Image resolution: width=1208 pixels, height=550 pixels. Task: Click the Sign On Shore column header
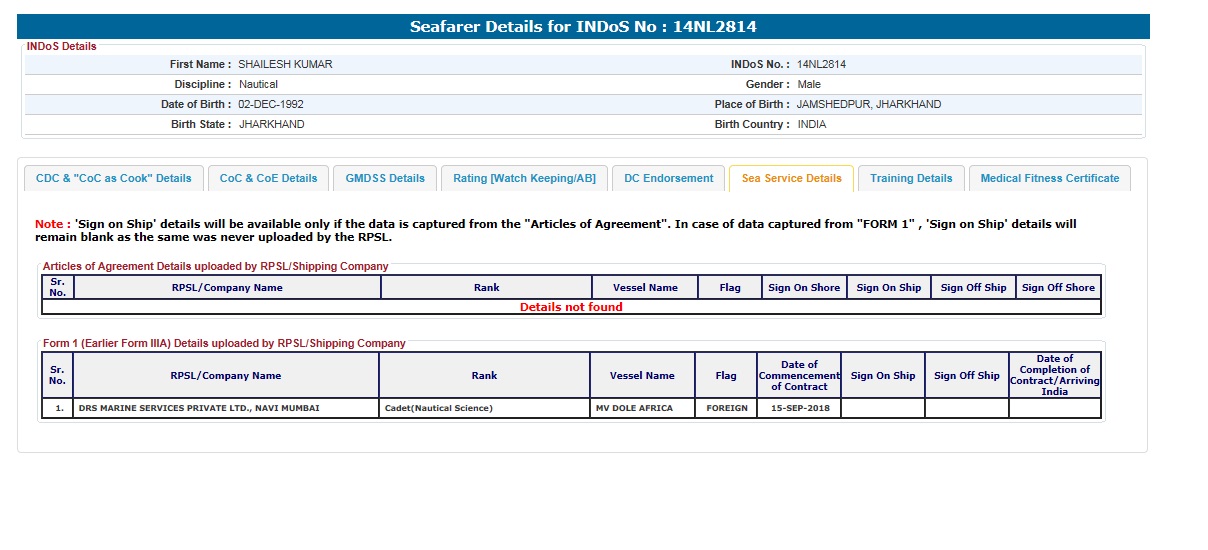coord(804,288)
